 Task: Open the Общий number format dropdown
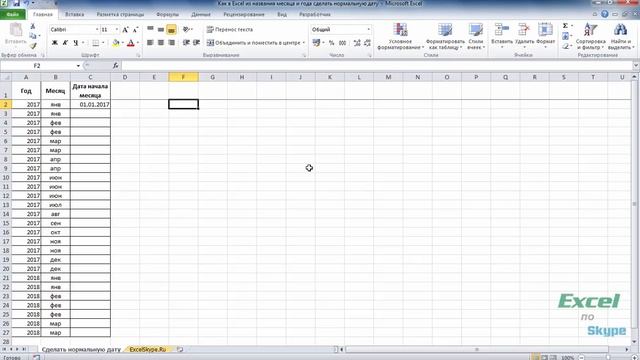tap(369, 29)
